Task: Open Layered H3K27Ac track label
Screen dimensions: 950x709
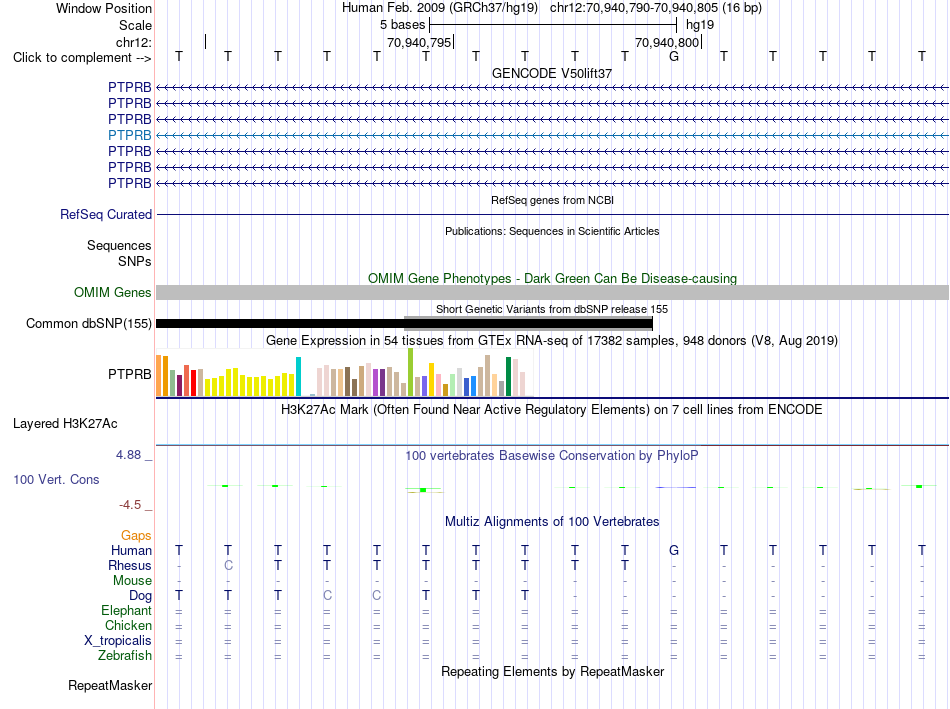Action: pos(65,424)
